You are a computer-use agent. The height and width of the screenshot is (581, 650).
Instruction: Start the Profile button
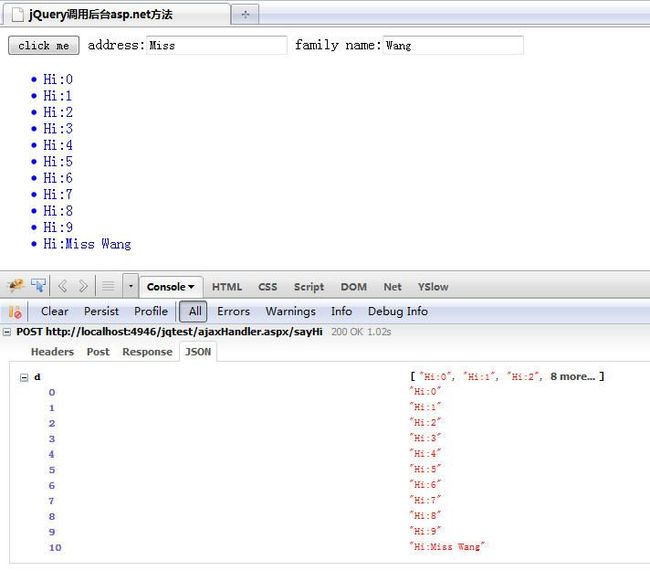[151, 311]
